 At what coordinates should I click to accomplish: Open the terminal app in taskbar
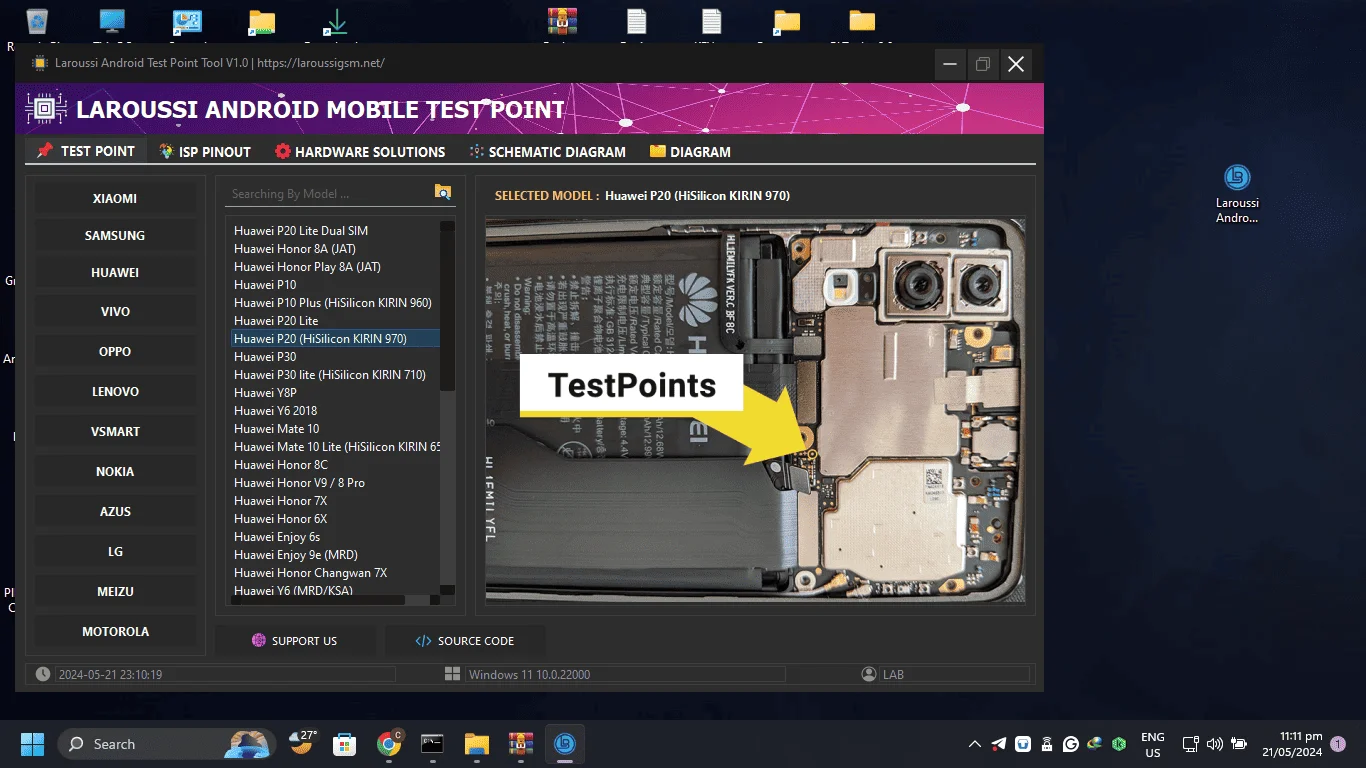point(432,744)
